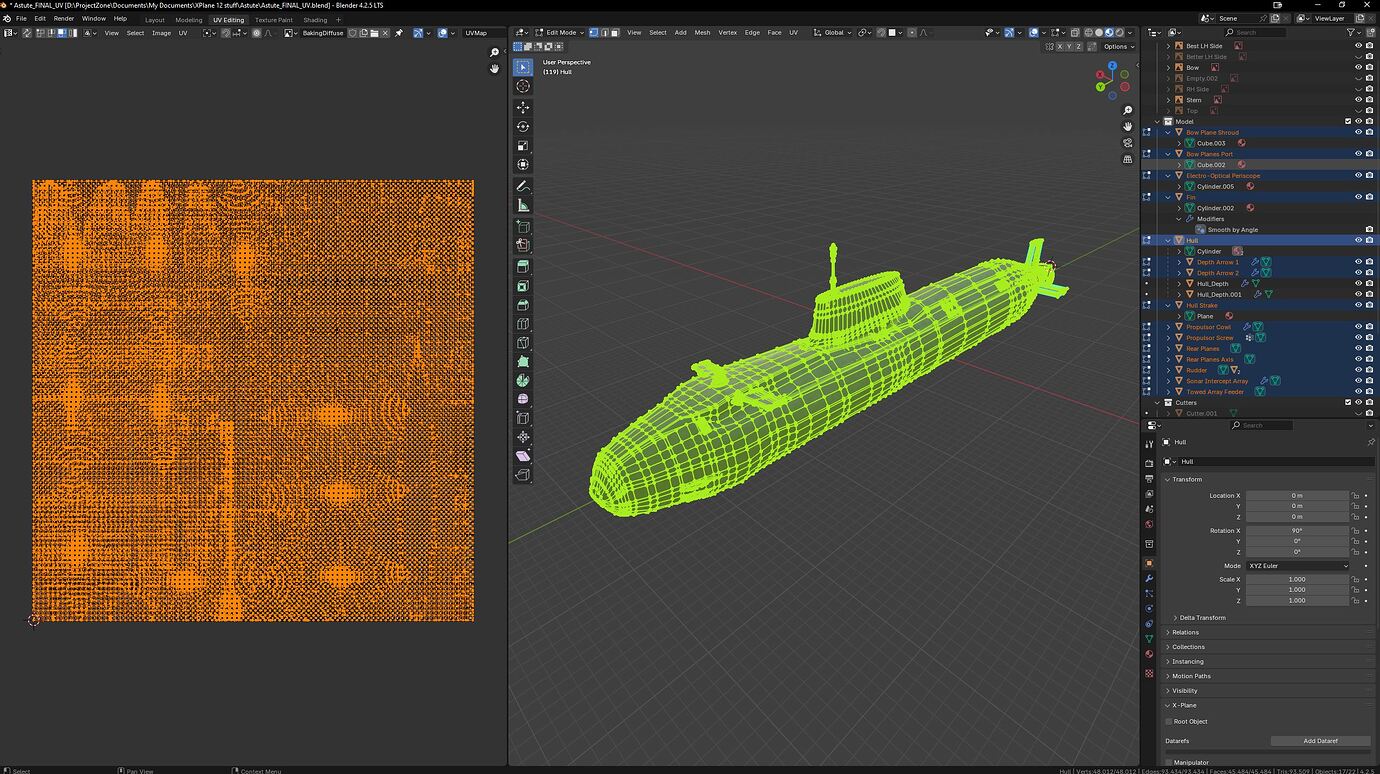Pin the BakingDiffuse image in UV editor
This screenshot has height=774, width=1380.
[x=398, y=33]
